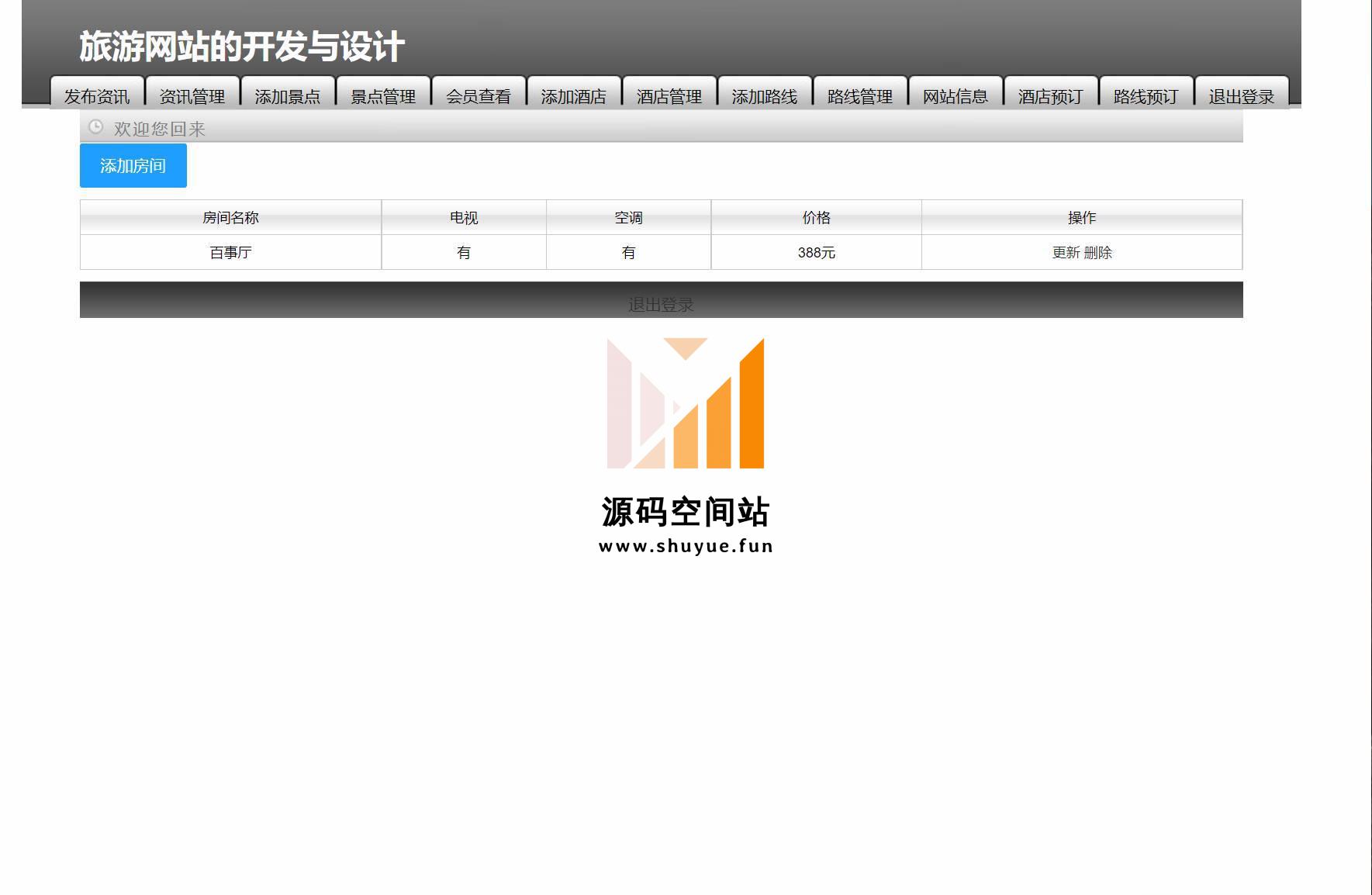Switch to 酒店管理 tab
Image resolution: width=1372 pixels, height=895 pixels.
[669, 93]
